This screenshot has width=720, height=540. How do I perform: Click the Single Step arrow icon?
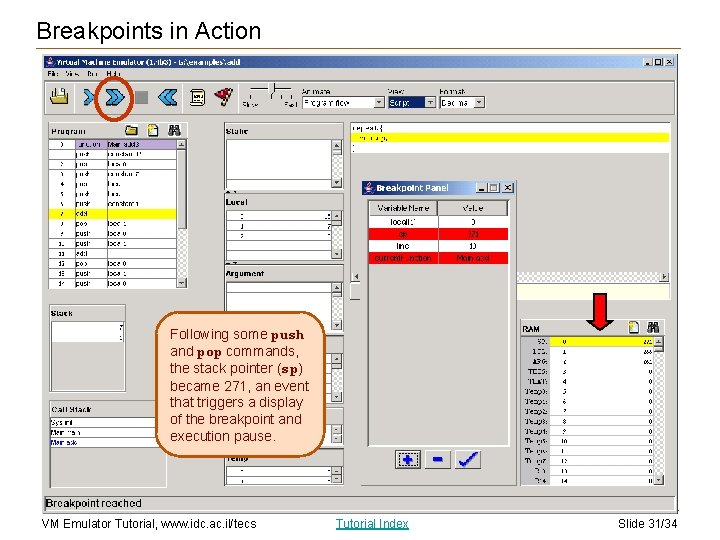click(88, 97)
